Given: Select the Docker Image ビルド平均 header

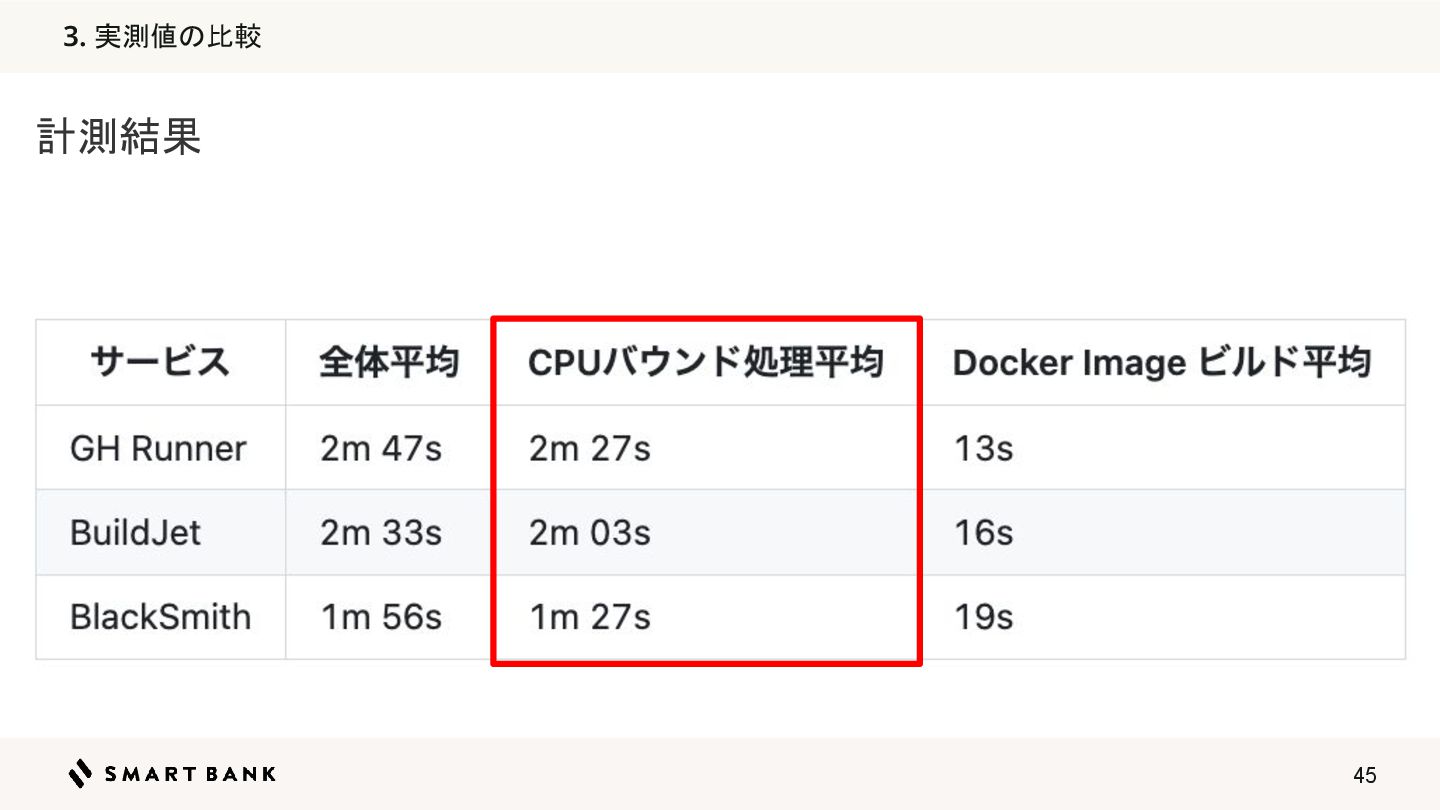Looking at the screenshot, I should tap(1160, 362).
